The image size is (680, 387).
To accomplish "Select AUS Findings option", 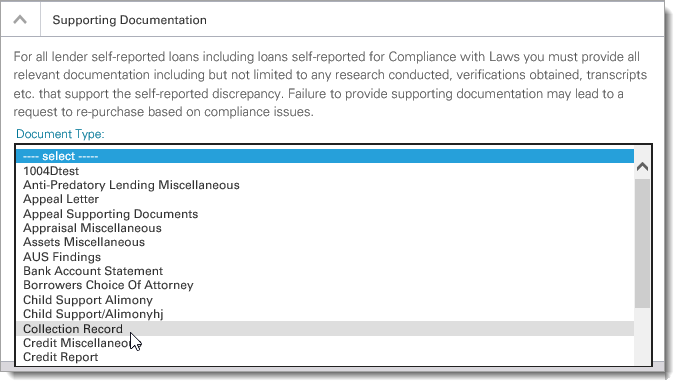I will tap(325, 257).
